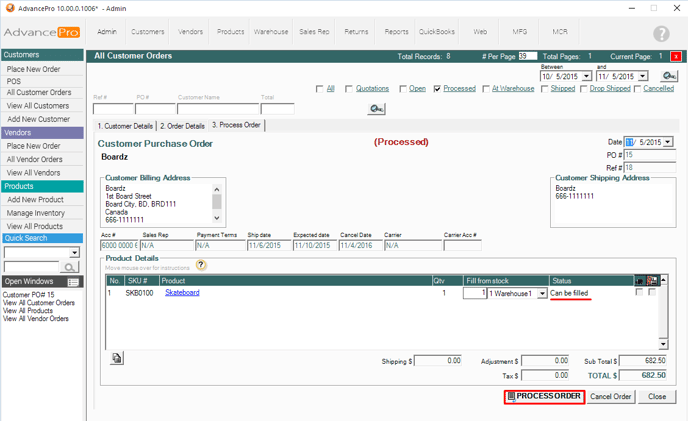Open the help question mark icon at top right
Viewport: 688px width, 421px height.
[661, 34]
